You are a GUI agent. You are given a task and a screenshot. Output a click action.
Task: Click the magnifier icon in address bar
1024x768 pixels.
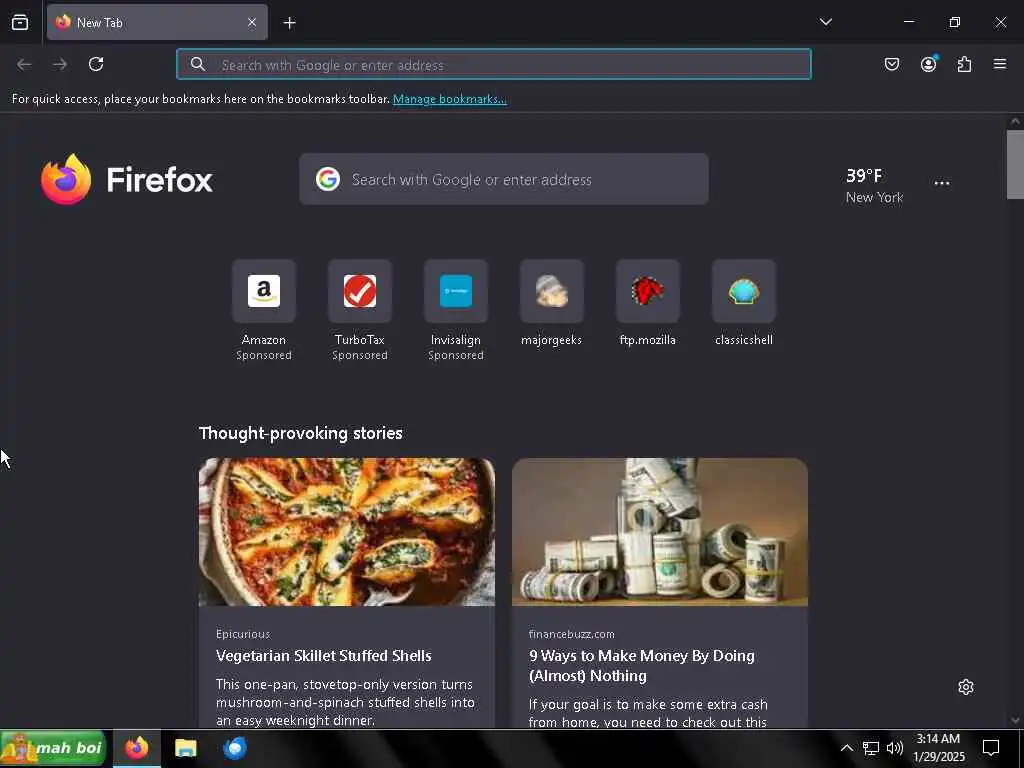pyautogui.click(x=197, y=64)
